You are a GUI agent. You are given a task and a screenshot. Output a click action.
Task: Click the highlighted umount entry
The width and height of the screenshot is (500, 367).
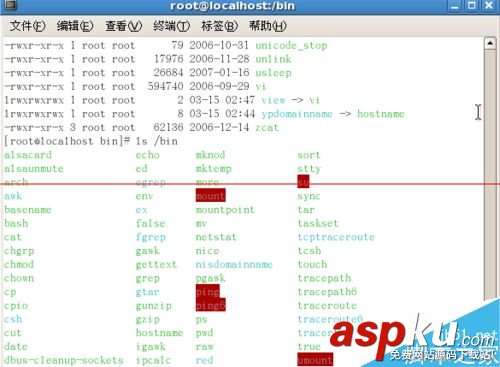[315, 360]
